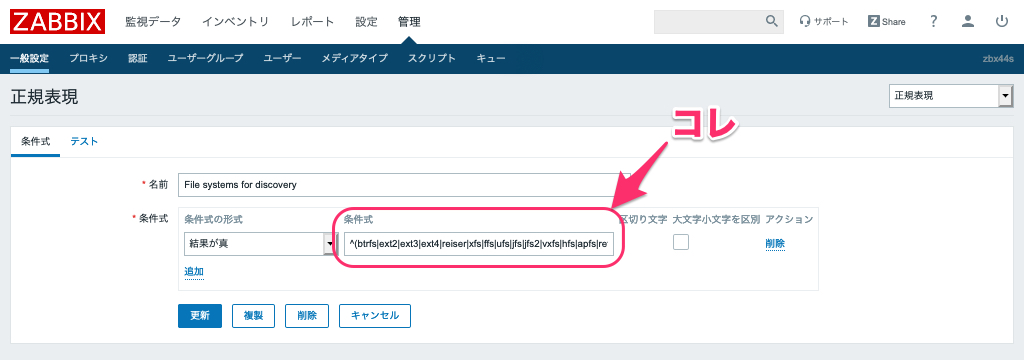Click the キャンセル button
This screenshot has width=1024, height=360.
tap(374, 316)
